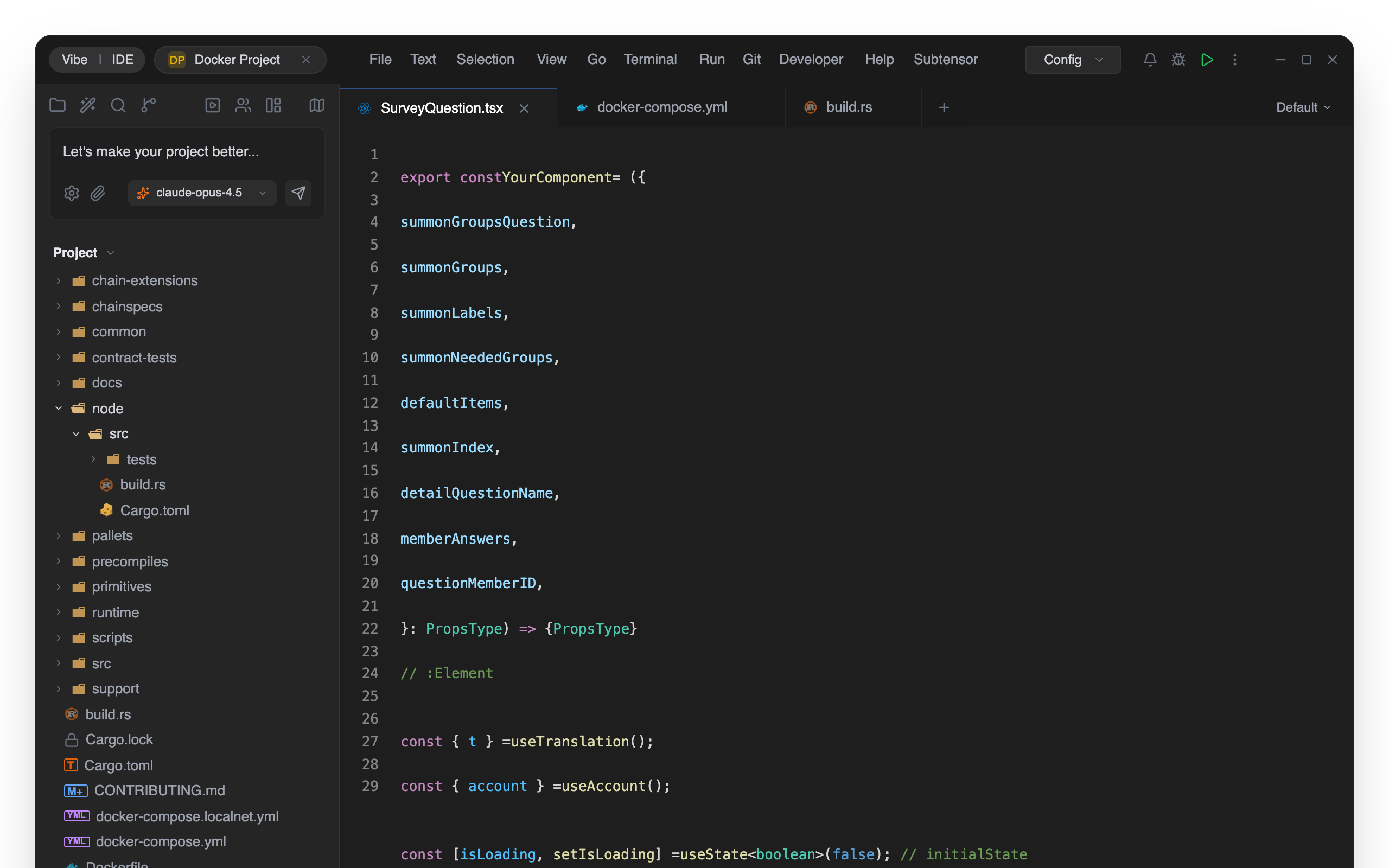Open the Config dropdown

point(1073,60)
